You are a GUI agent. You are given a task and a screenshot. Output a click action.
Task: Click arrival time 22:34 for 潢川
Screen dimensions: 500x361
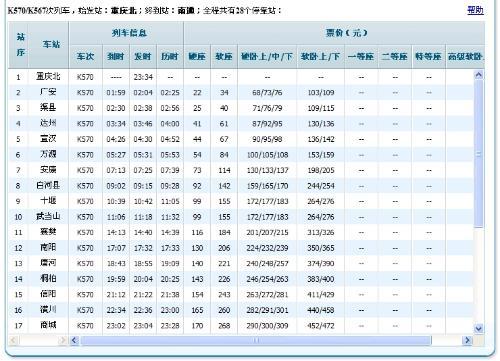(x=116, y=311)
